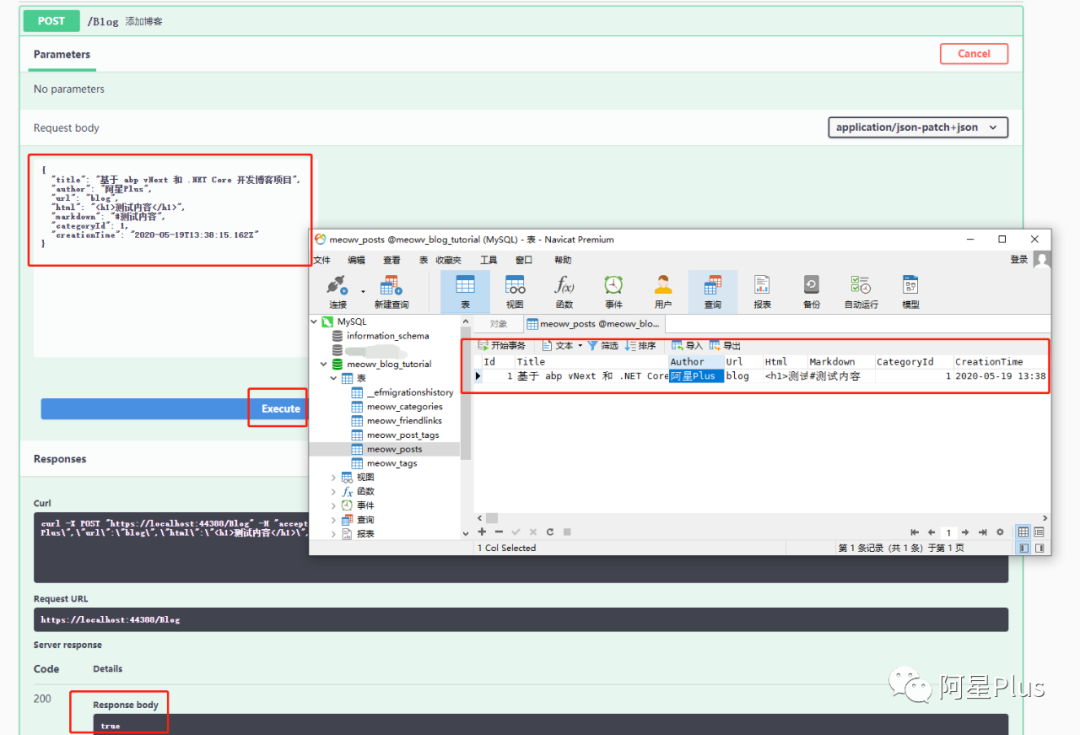Image resolution: width=1080 pixels, height=735 pixels.
Task: Open the Automation (自动运行) toolbar icon
Action: tap(861, 291)
